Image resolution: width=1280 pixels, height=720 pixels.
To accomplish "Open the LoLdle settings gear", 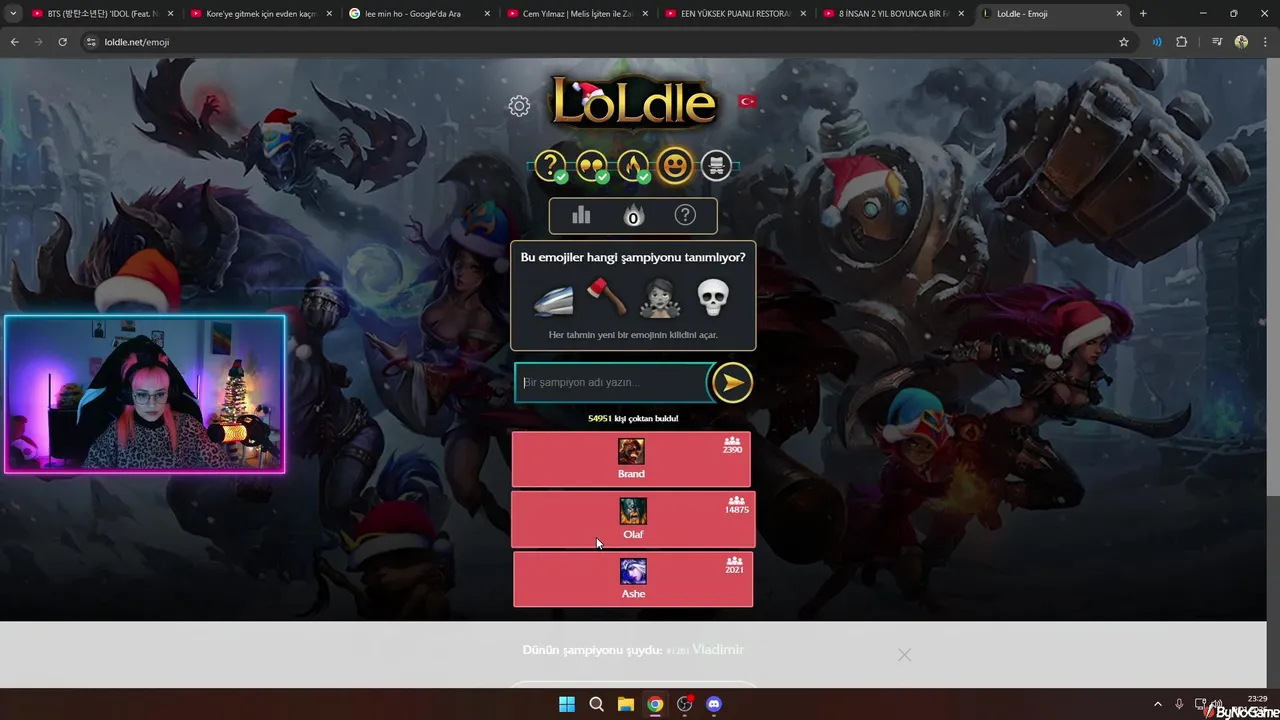I will 518,106.
